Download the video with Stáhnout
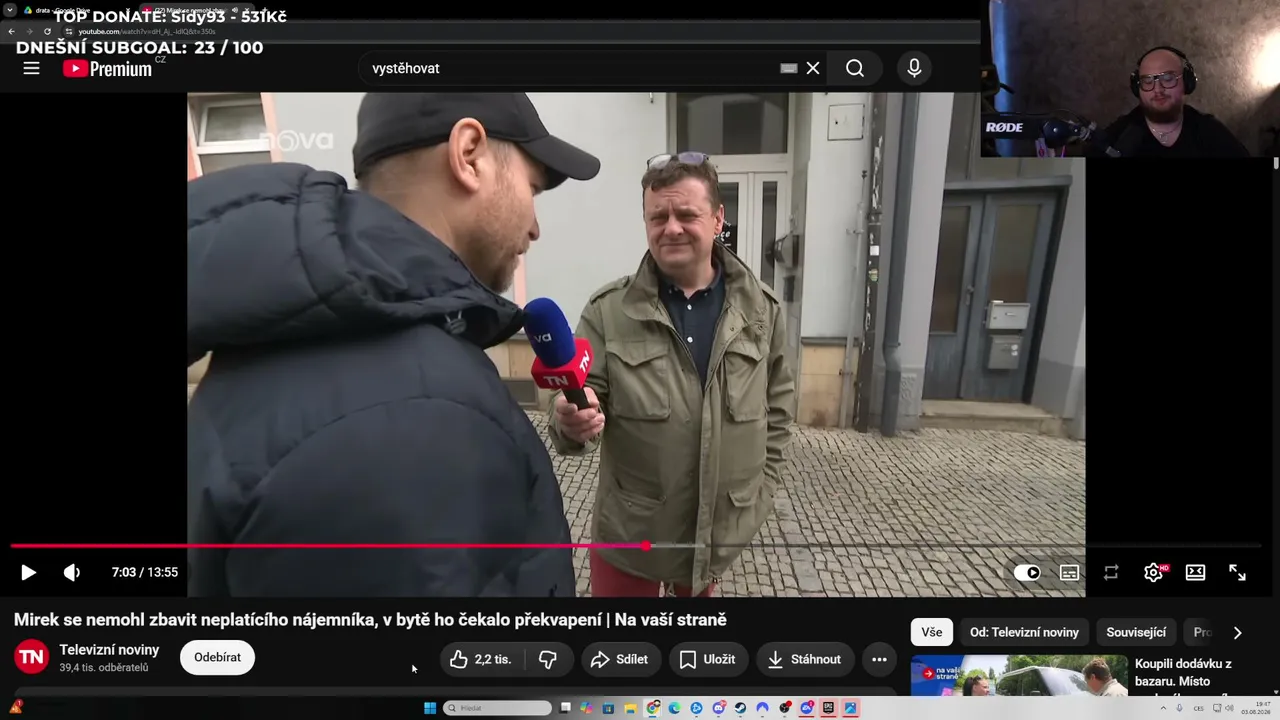This screenshot has width=1280, height=720. [804, 659]
